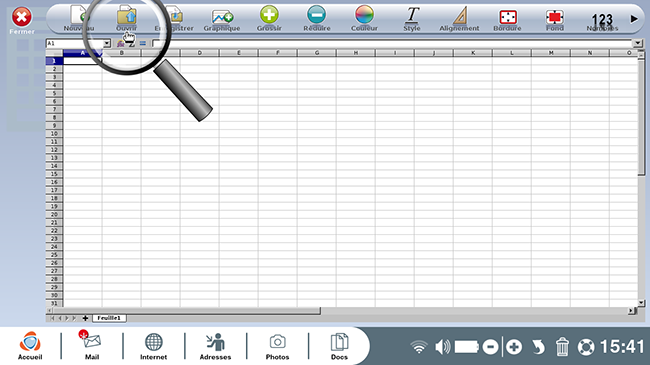Image resolution: width=650 pixels, height=365 pixels.
Task: Check the battery status icon
Action: [x=466, y=347]
